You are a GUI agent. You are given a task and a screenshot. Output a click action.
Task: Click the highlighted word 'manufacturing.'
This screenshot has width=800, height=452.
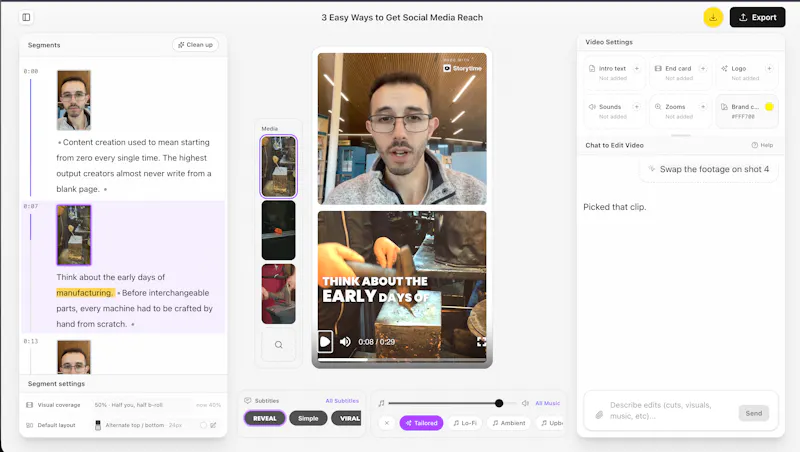[85, 293]
